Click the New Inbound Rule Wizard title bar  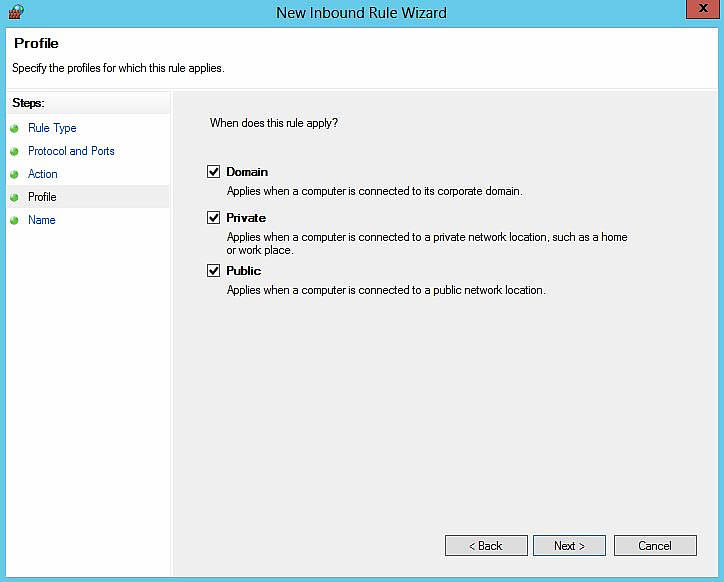pos(361,13)
